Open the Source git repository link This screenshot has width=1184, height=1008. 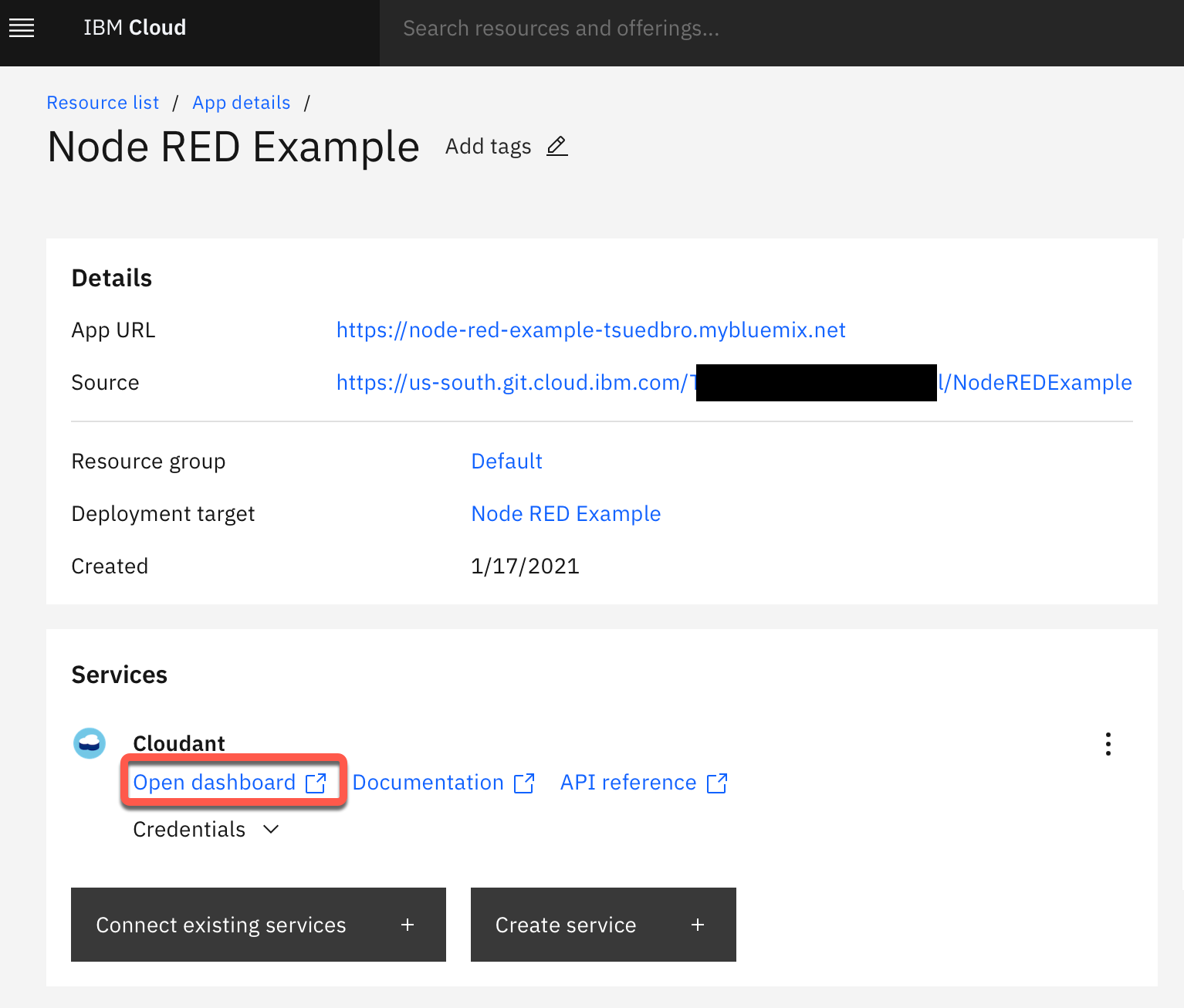[734, 383]
